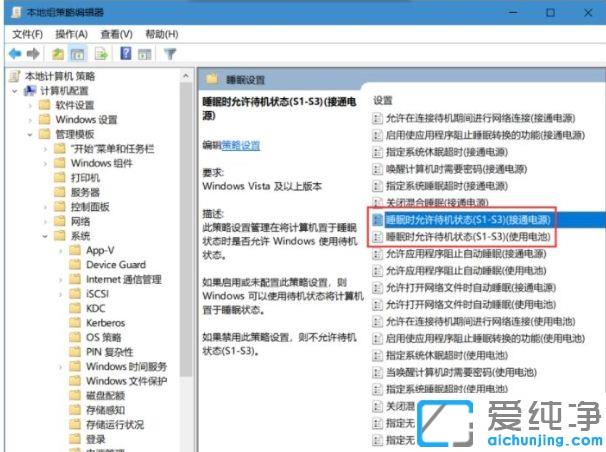Collapse the 管理模板 tree node

[30, 134]
